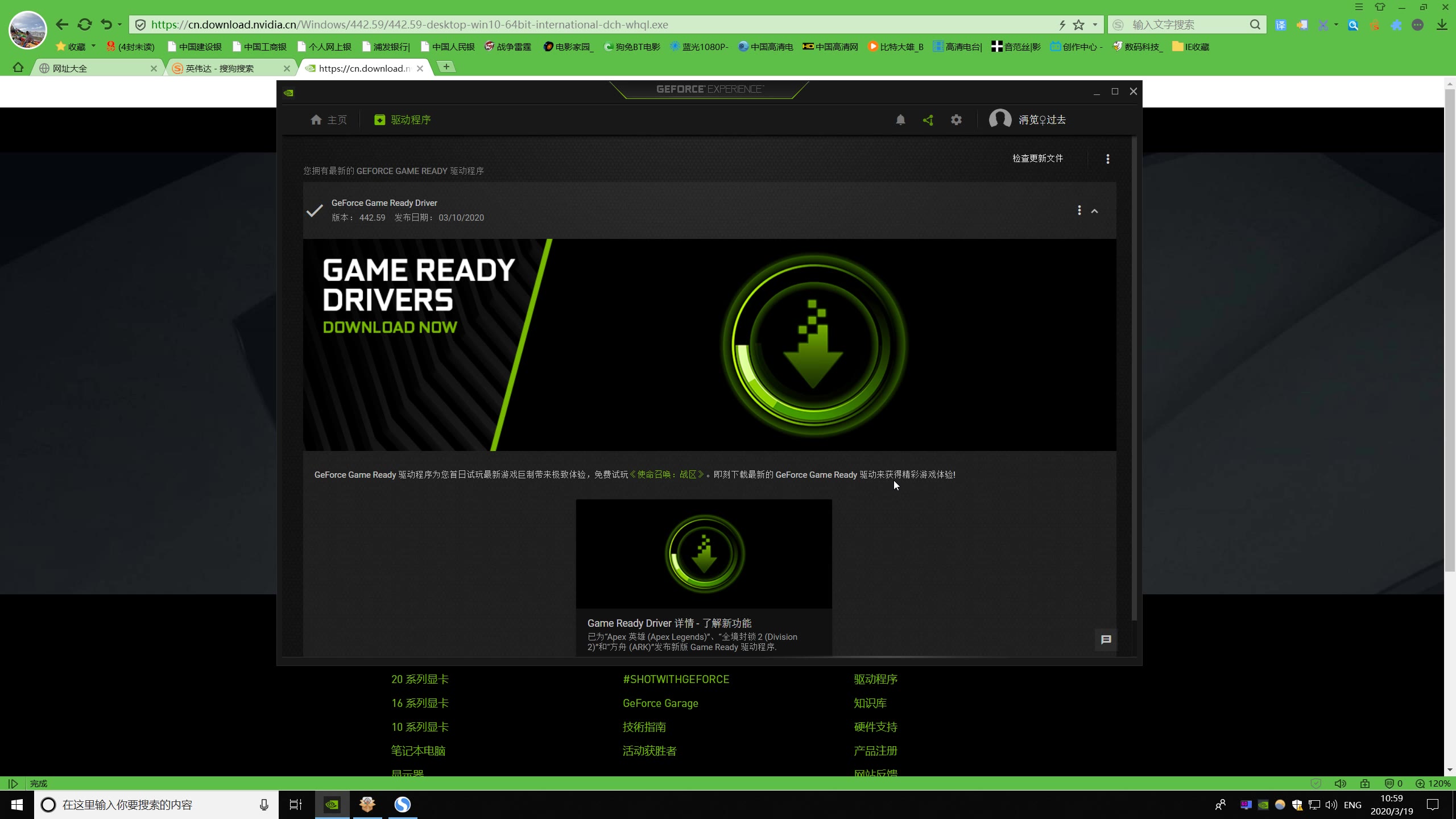Open browser downloads arrow icon
This screenshot has height=819, width=1456.
coord(1441,25)
